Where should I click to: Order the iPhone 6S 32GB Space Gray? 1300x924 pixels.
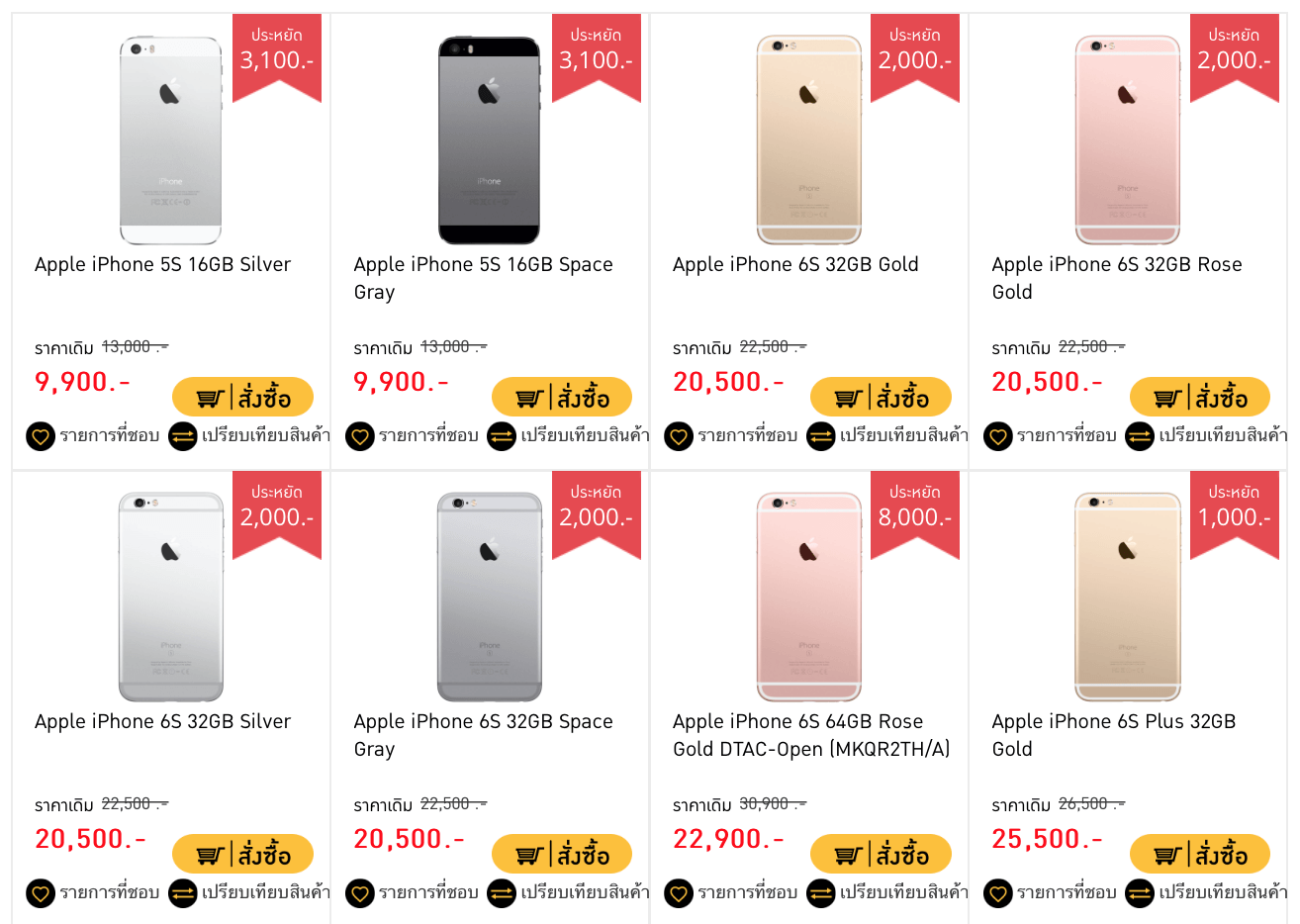tap(562, 854)
